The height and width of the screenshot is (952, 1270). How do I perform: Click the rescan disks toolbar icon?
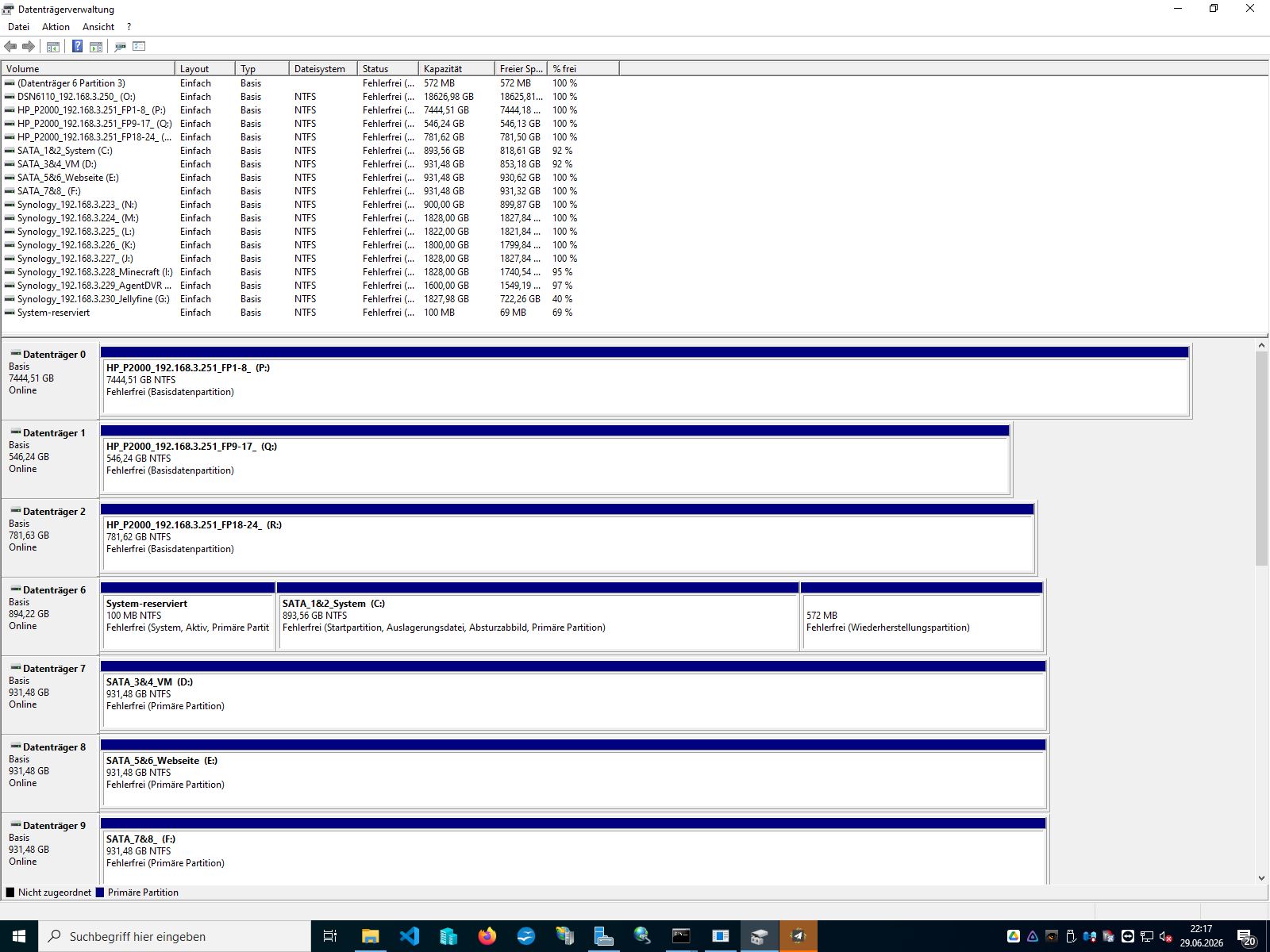[120, 47]
